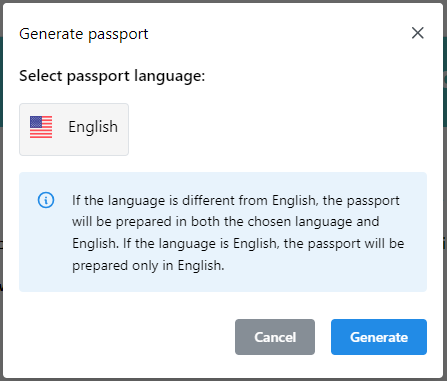The width and height of the screenshot is (447, 381).
Task: Click the info line 'If the language is different'
Action: [236, 201]
